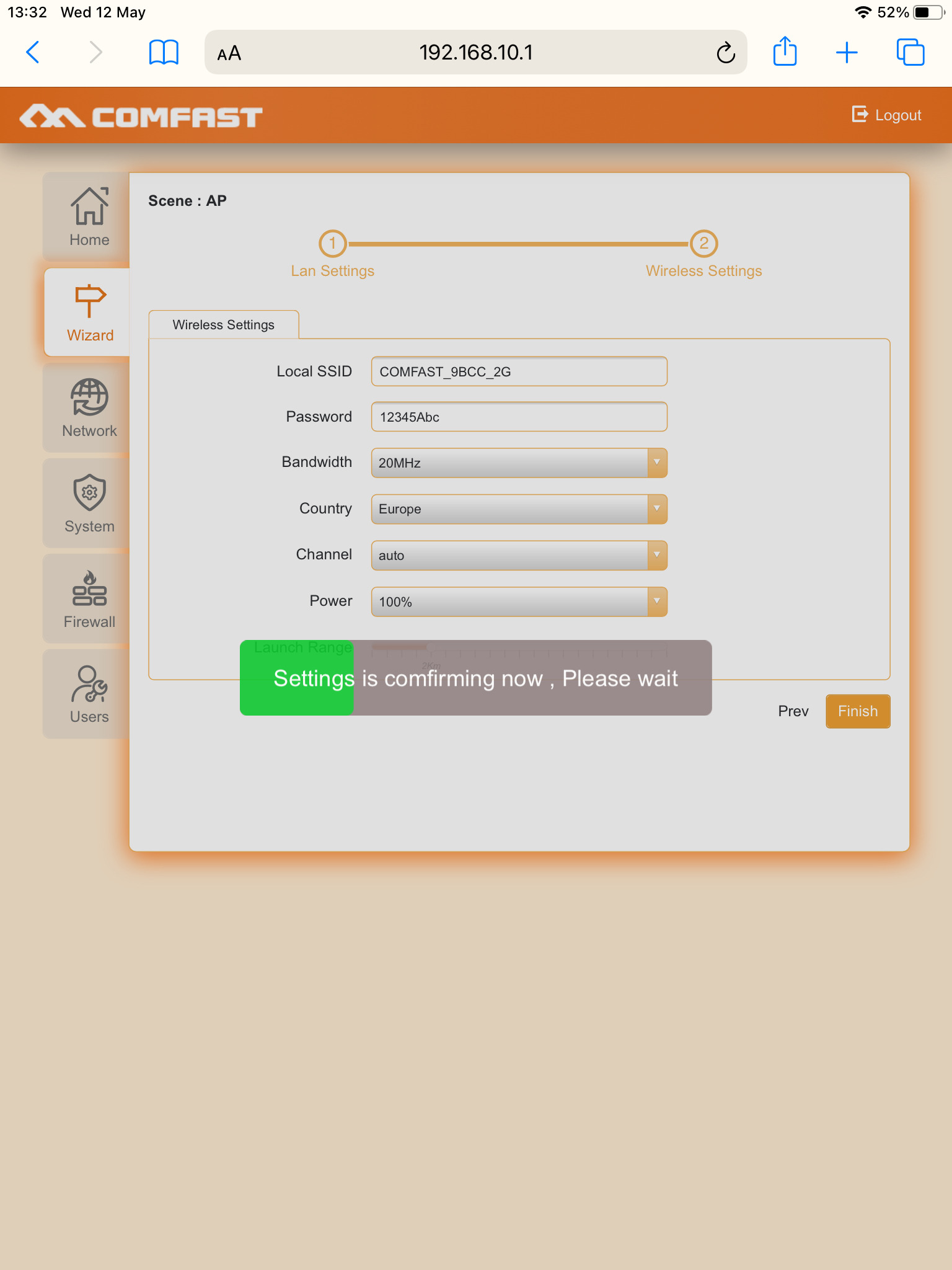The image size is (952, 1270).
Task: Show all open Safari tabs
Action: click(x=910, y=52)
